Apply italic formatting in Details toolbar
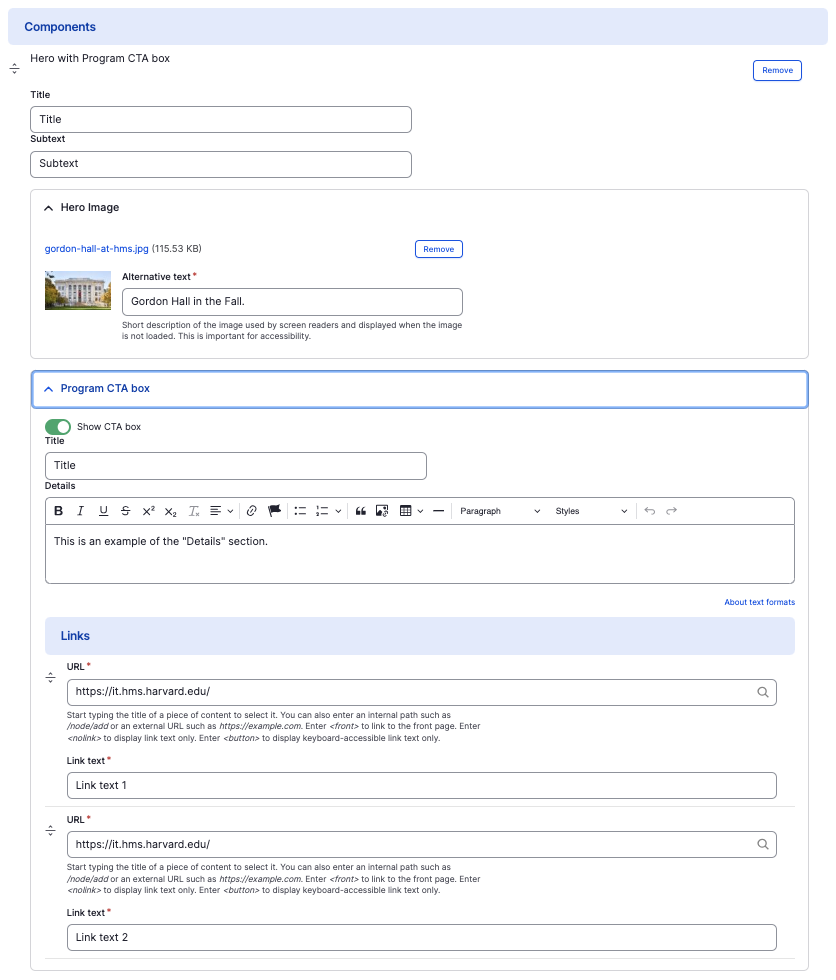836x980 pixels. pyautogui.click(x=81, y=511)
